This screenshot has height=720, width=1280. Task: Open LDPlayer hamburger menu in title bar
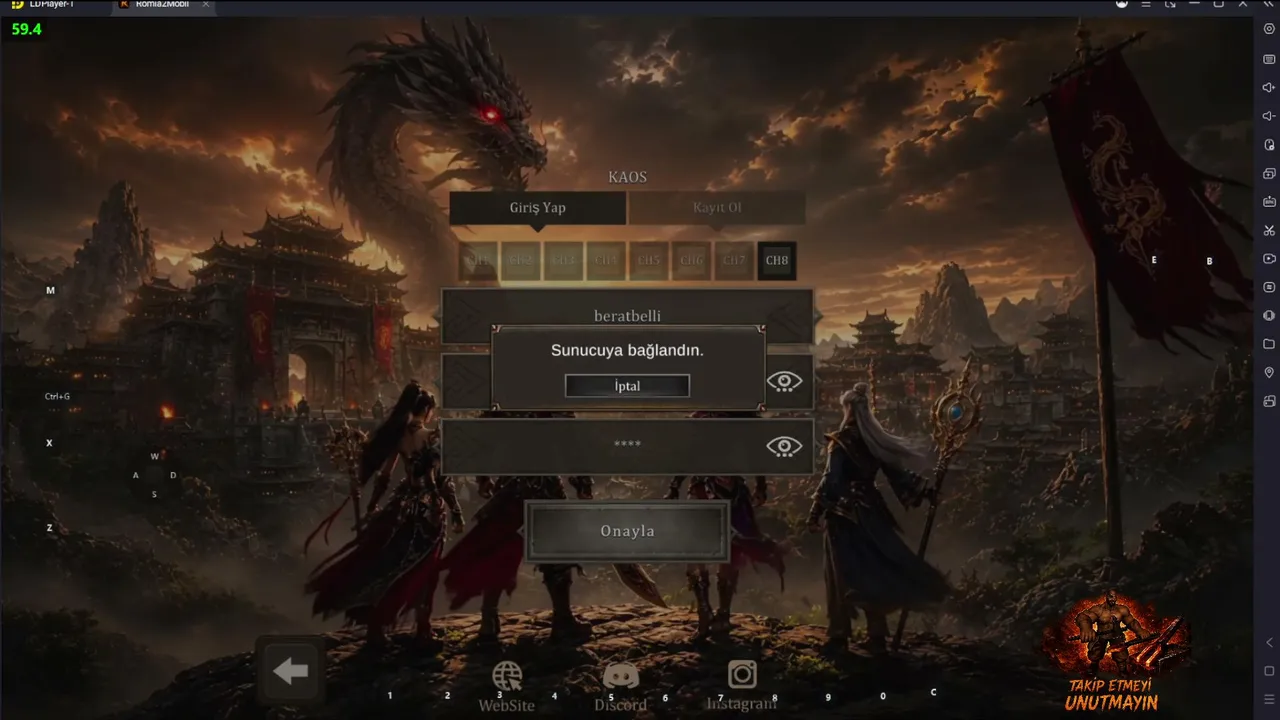coord(1146,5)
